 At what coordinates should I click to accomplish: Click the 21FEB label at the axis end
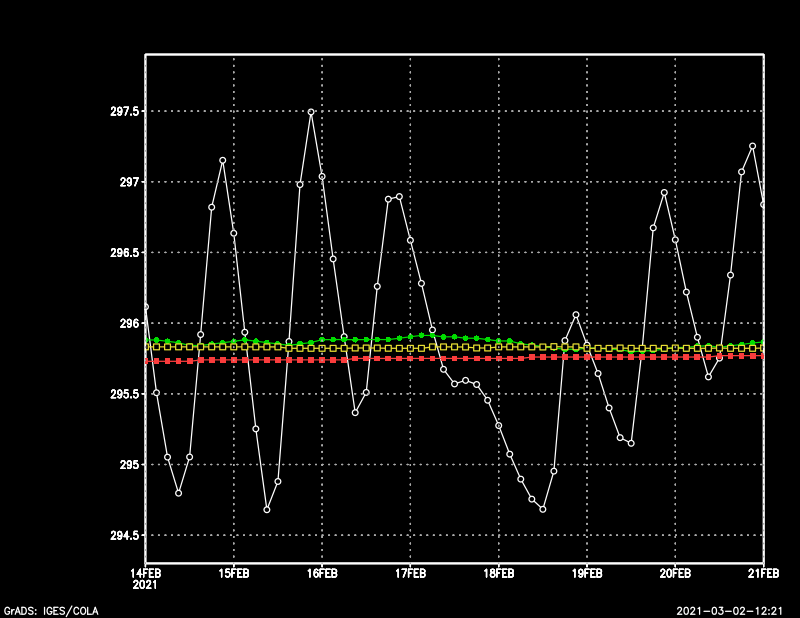[763, 573]
